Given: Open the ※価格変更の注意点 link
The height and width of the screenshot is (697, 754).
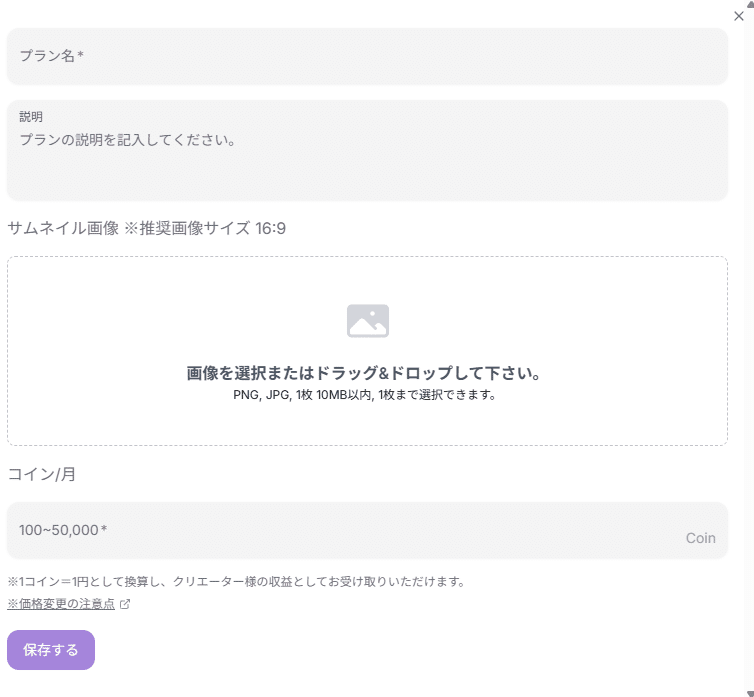Looking at the screenshot, I should (x=61, y=604).
